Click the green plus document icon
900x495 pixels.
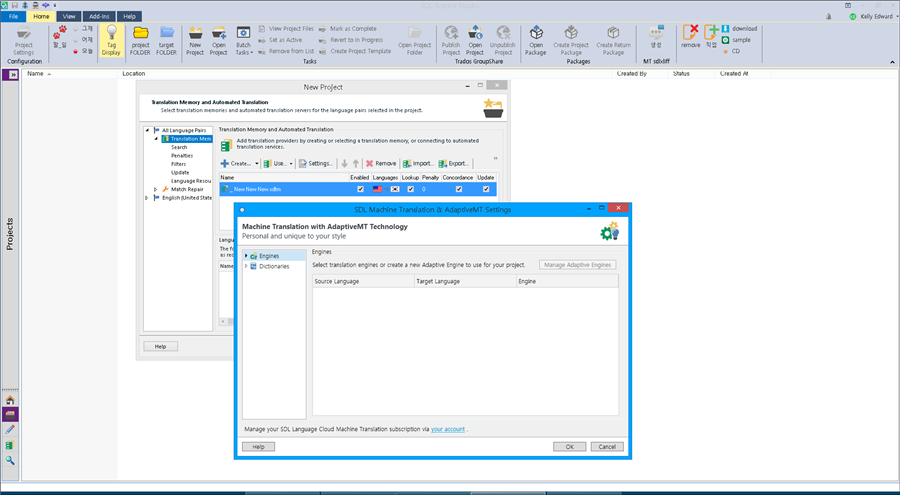click(x=711, y=33)
